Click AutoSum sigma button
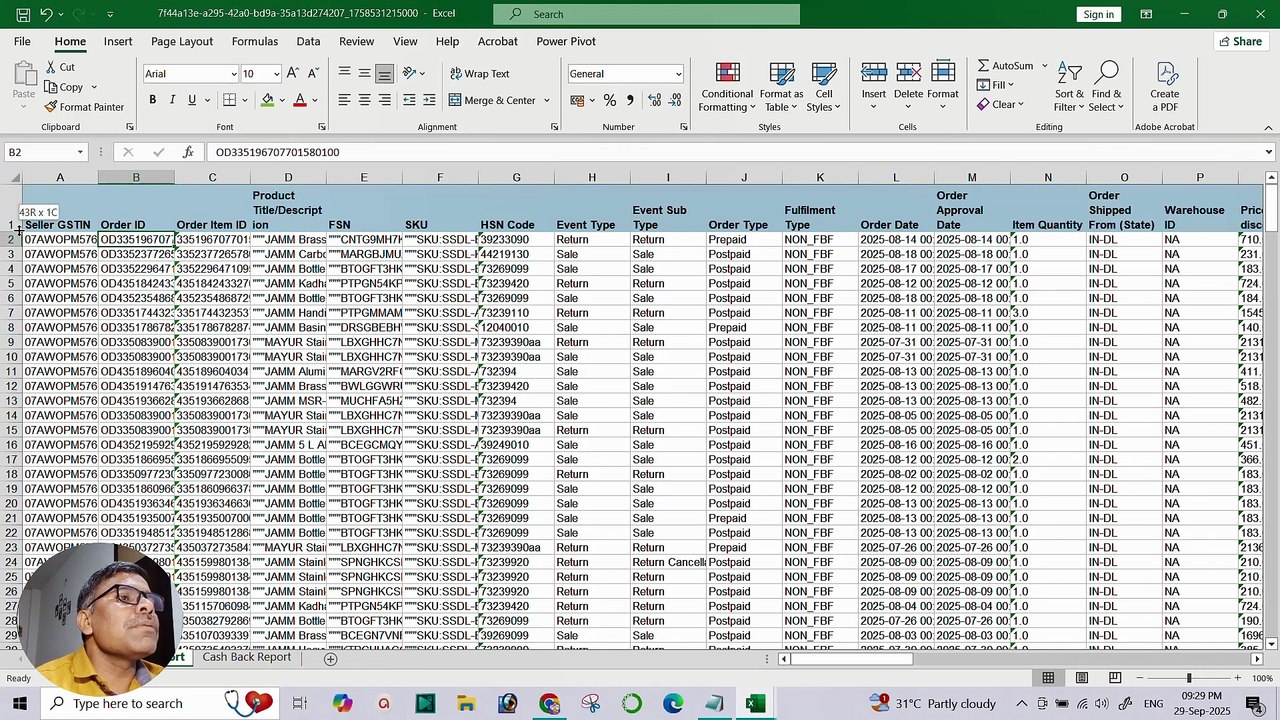Viewport: 1280px width, 720px height. [x=1005, y=66]
